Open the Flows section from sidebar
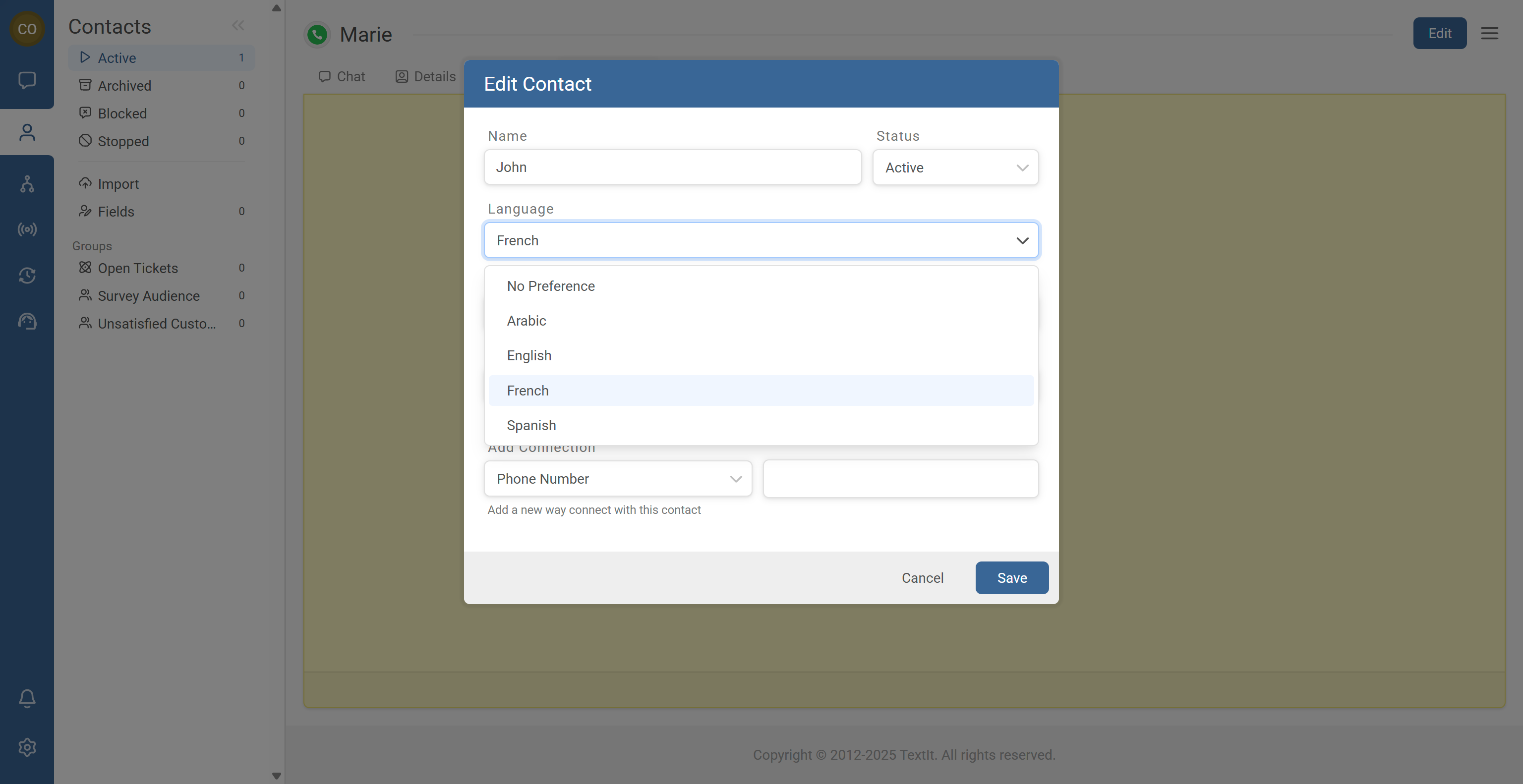 click(27, 183)
